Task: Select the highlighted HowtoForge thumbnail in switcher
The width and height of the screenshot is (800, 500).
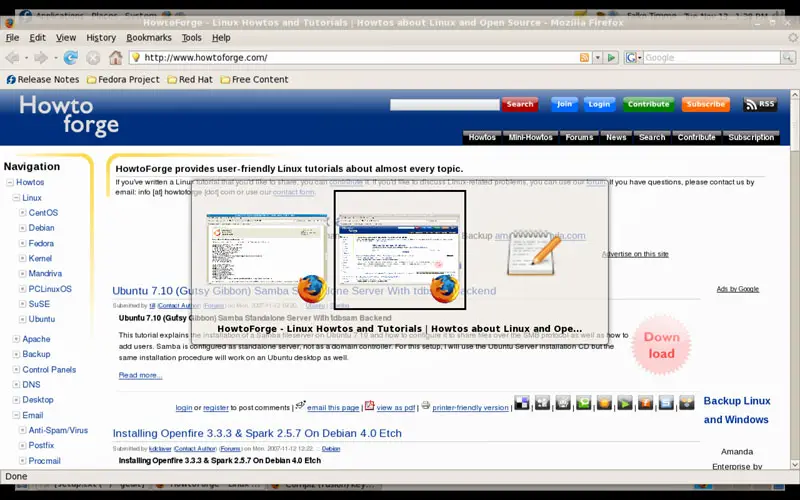Action: point(399,250)
